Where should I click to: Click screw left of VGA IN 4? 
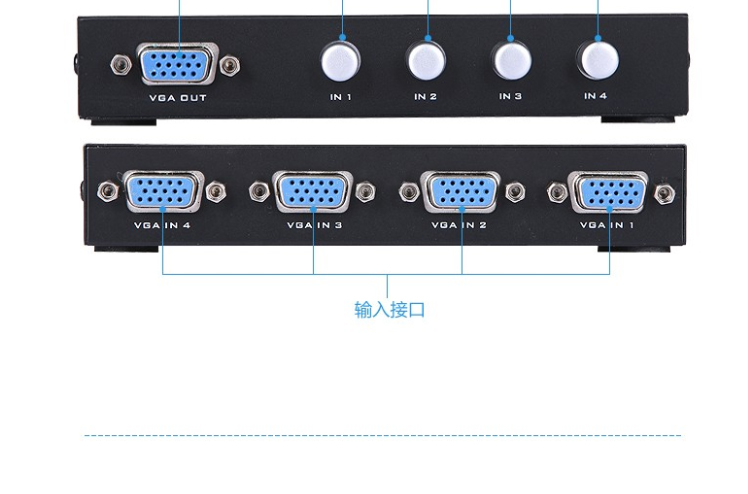click(108, 191)
